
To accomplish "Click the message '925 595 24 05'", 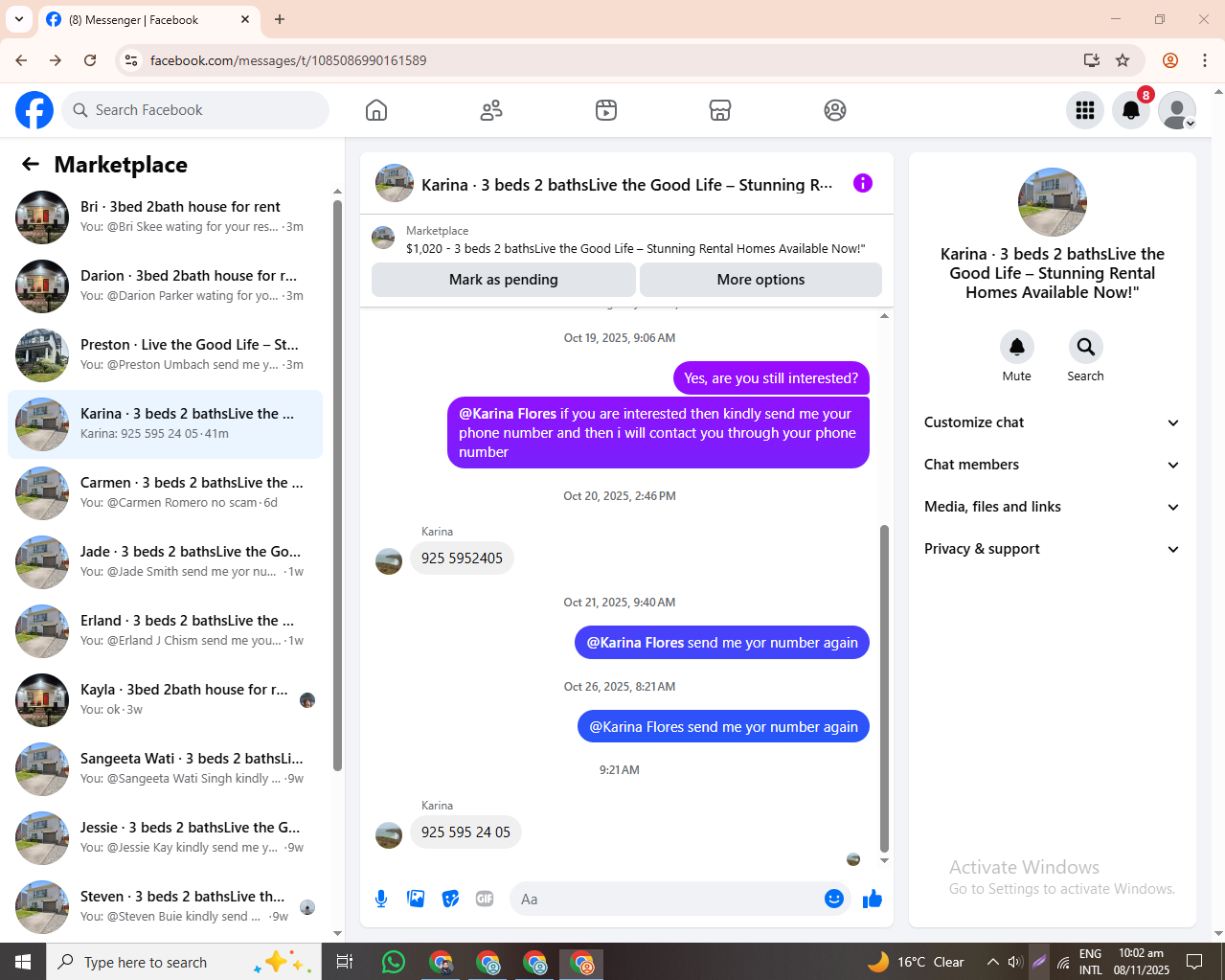I will pos(465,832).
